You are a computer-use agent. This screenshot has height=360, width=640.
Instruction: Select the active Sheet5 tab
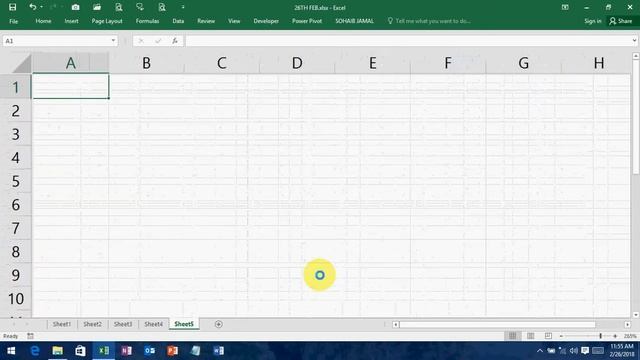pyautogui.click(x=184, y=324)
